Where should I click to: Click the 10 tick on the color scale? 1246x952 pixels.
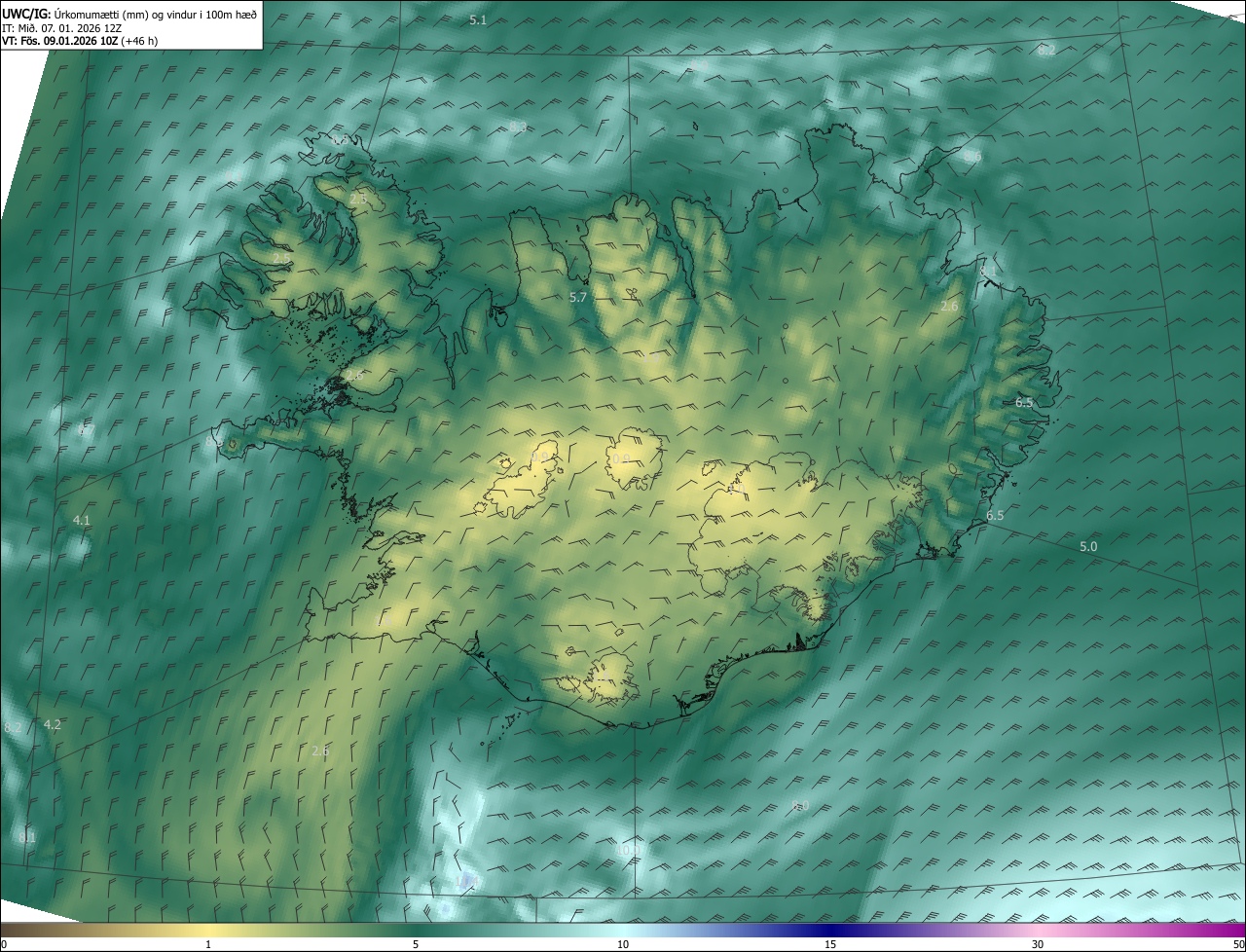point(623,945)
